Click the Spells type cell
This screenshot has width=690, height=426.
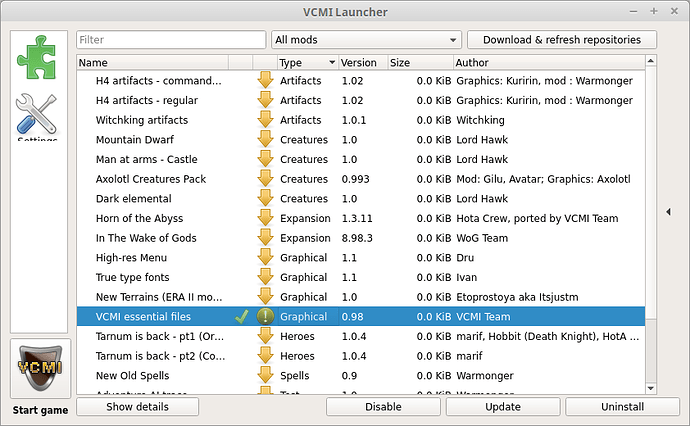[294, 375]
